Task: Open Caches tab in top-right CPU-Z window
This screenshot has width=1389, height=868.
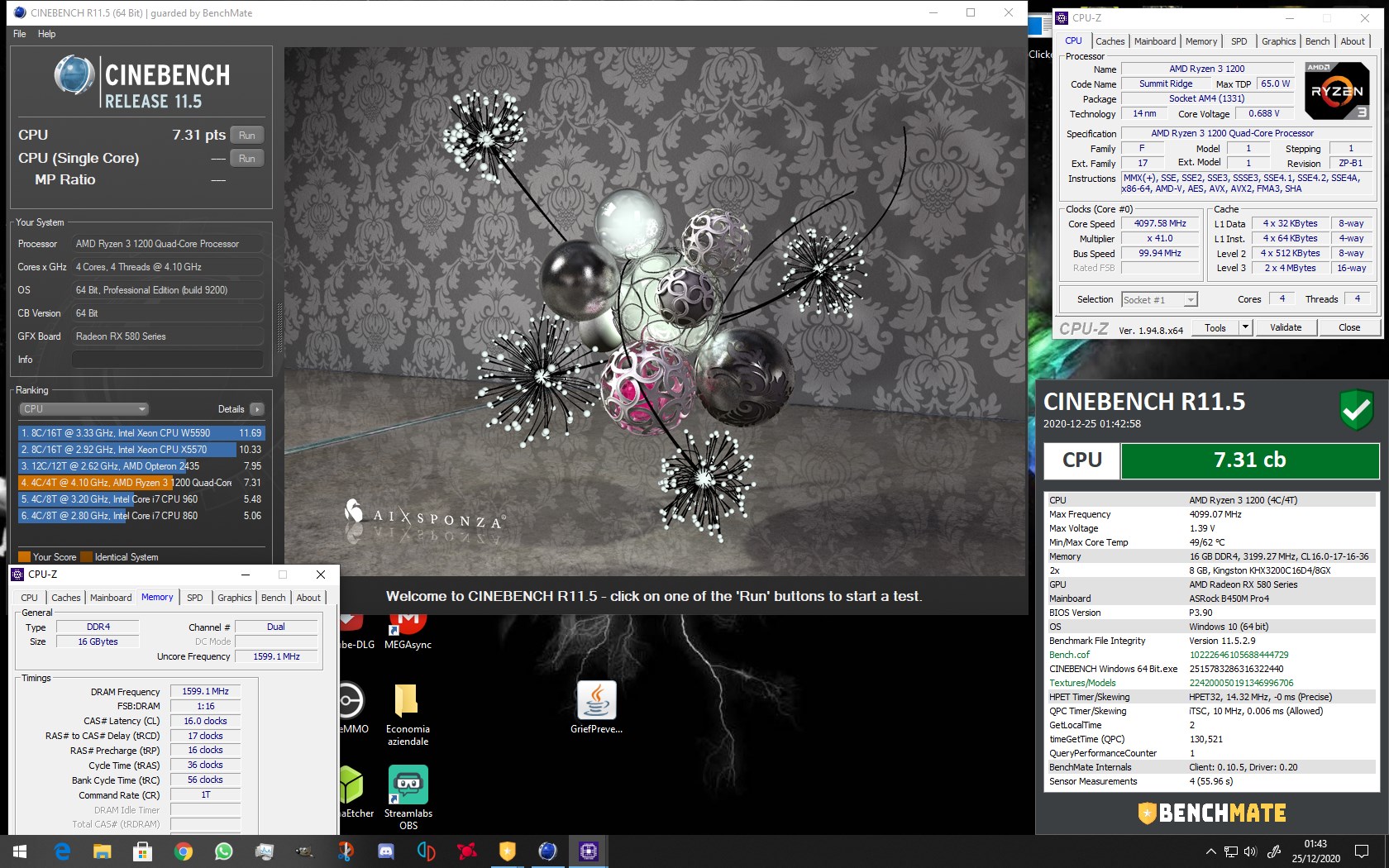Action: click(1110, 41)
